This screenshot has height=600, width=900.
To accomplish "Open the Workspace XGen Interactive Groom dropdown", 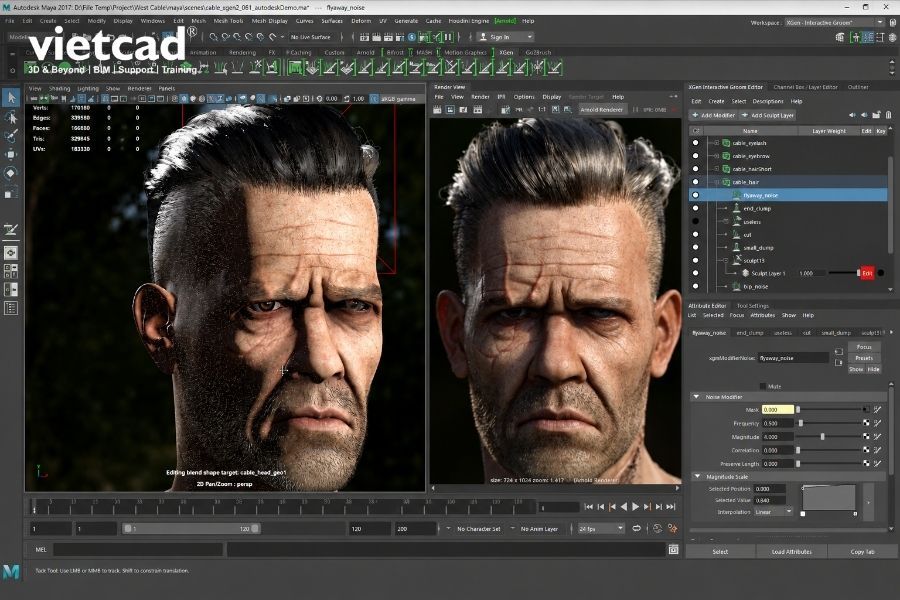I will coord(834,22).
